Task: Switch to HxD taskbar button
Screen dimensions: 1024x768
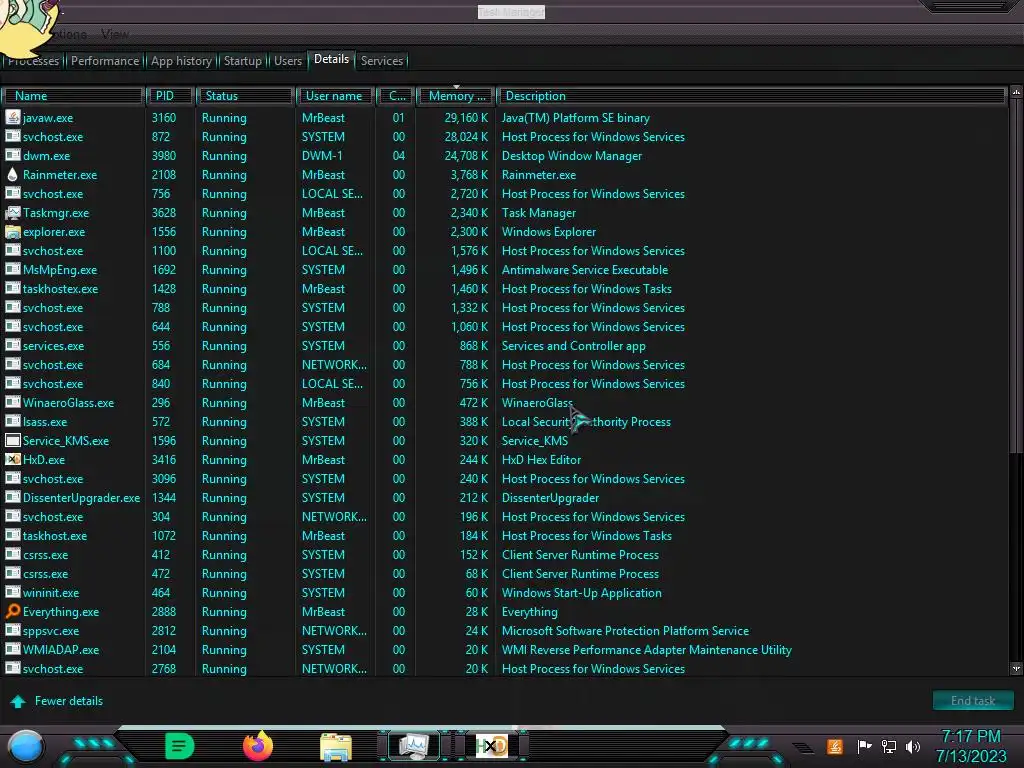Action: coord(492,746)
